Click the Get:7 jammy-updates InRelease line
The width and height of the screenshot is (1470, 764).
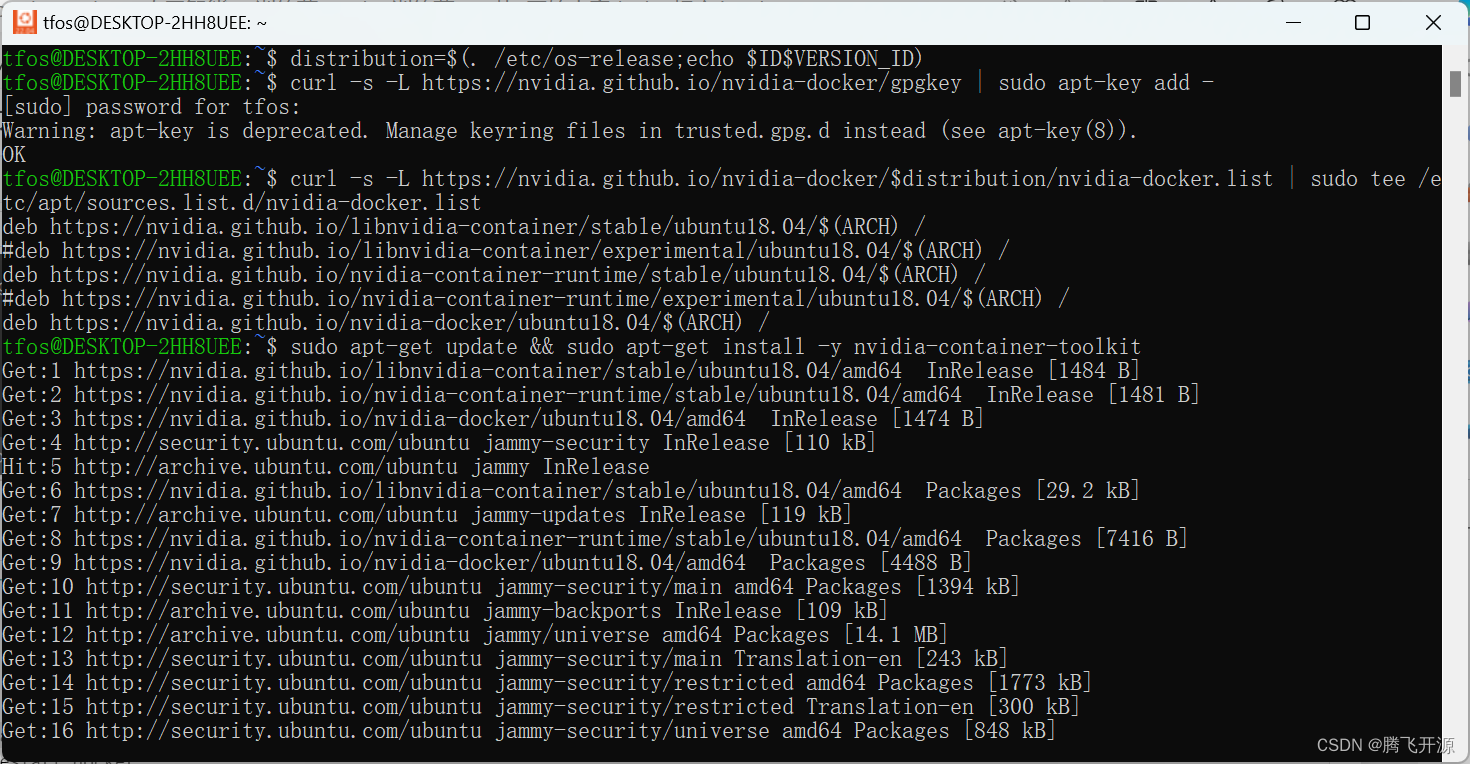click(427, 515)
